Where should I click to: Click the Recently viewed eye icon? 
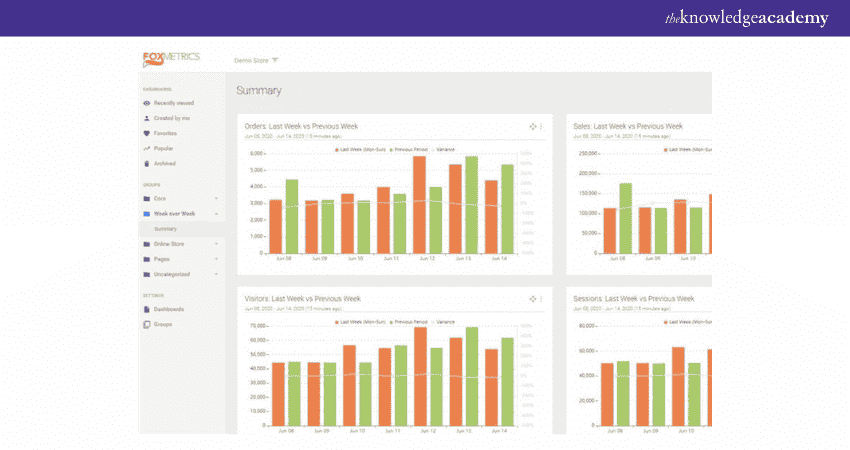click(x=147, y=103)
